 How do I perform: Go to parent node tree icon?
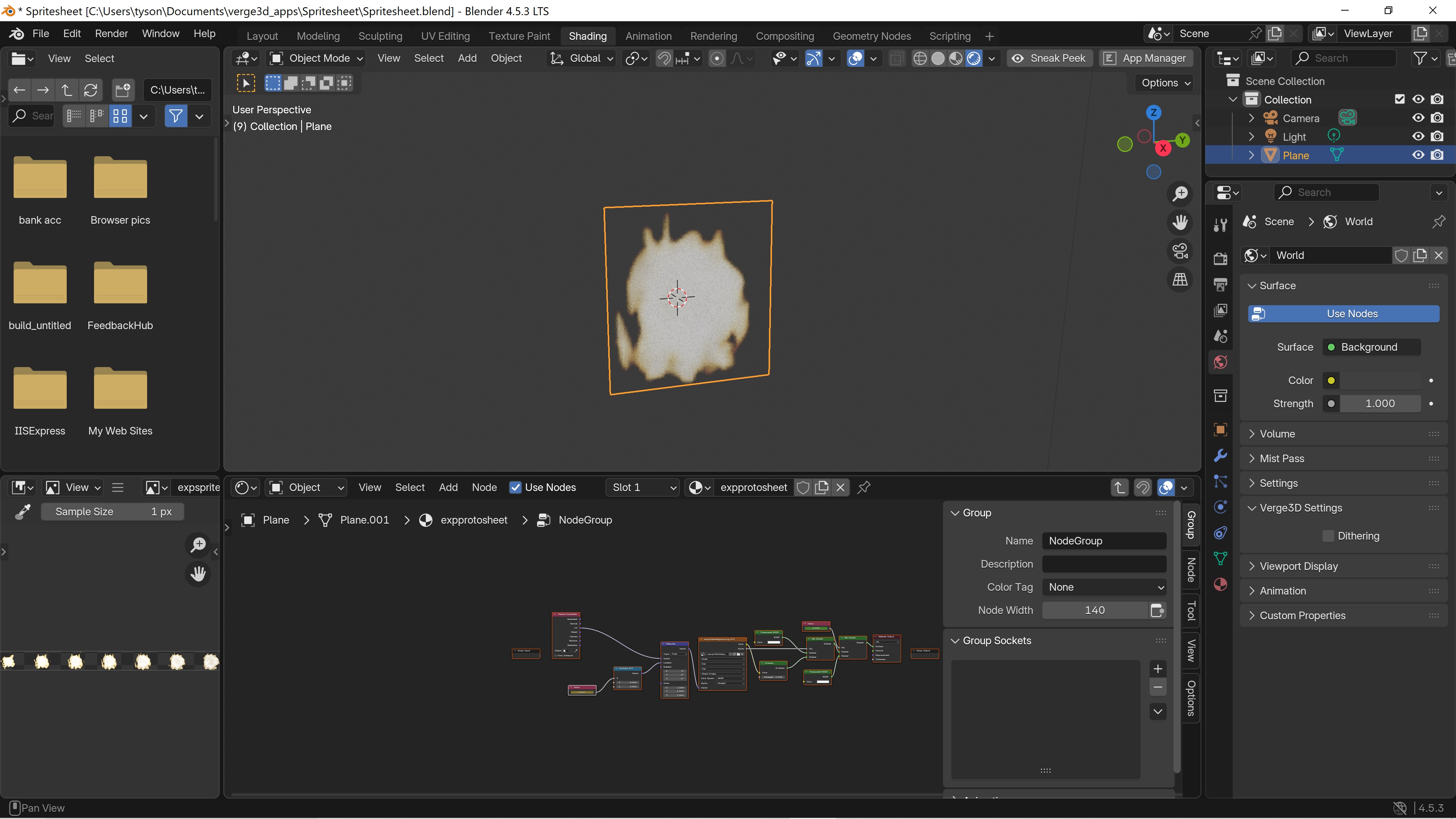[x=1119, y=487]
